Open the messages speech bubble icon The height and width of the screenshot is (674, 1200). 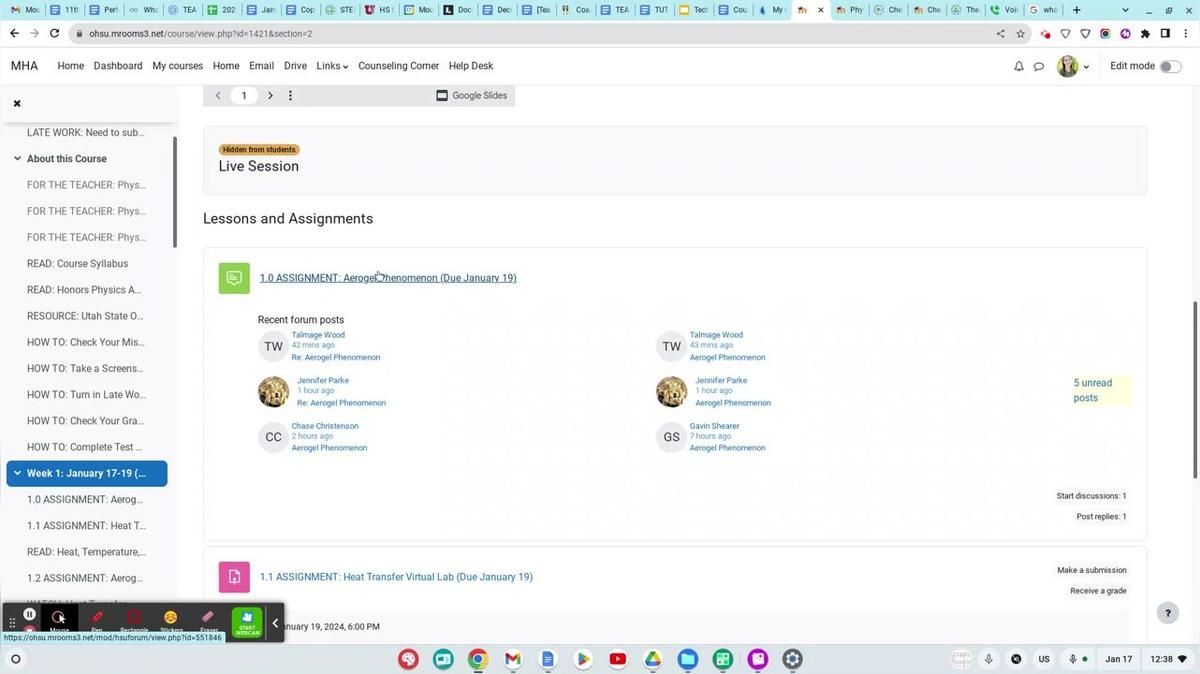1039,66
